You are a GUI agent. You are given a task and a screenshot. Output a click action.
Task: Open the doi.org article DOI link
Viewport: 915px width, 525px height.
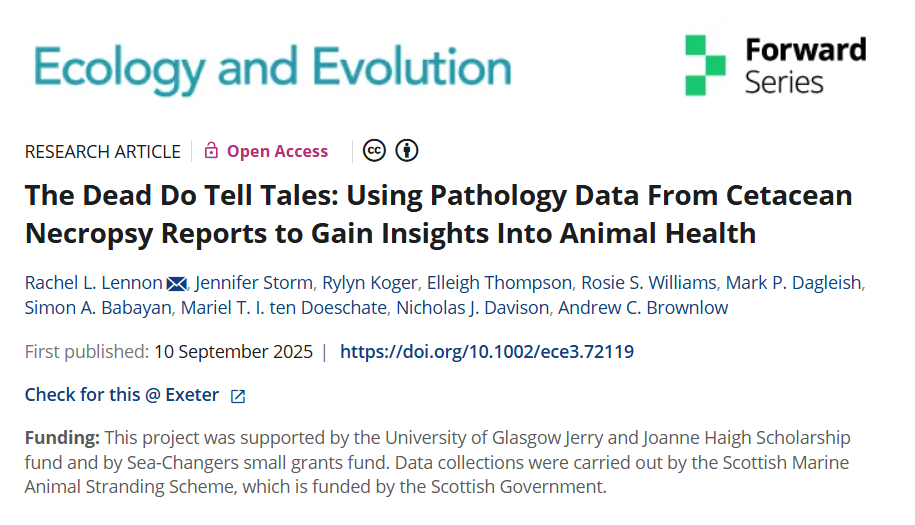coord(487,352)
